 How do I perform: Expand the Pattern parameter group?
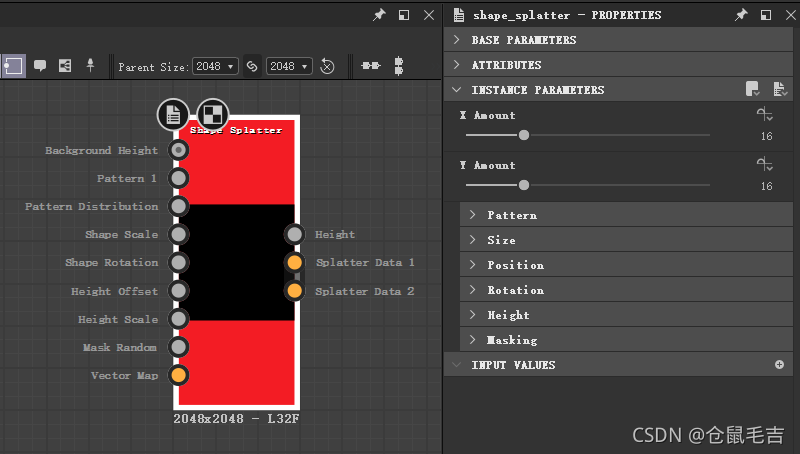pyautogui.click(x=627, y=215)
